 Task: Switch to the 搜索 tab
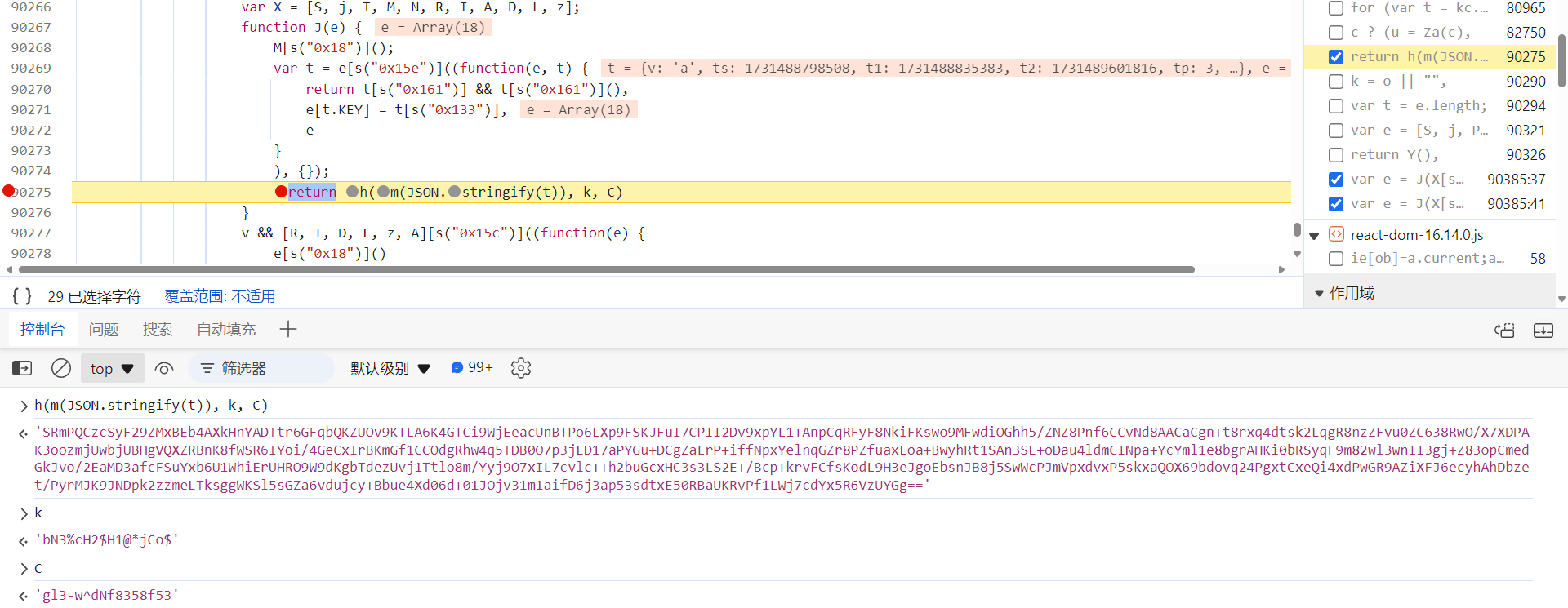click(158, 329)
